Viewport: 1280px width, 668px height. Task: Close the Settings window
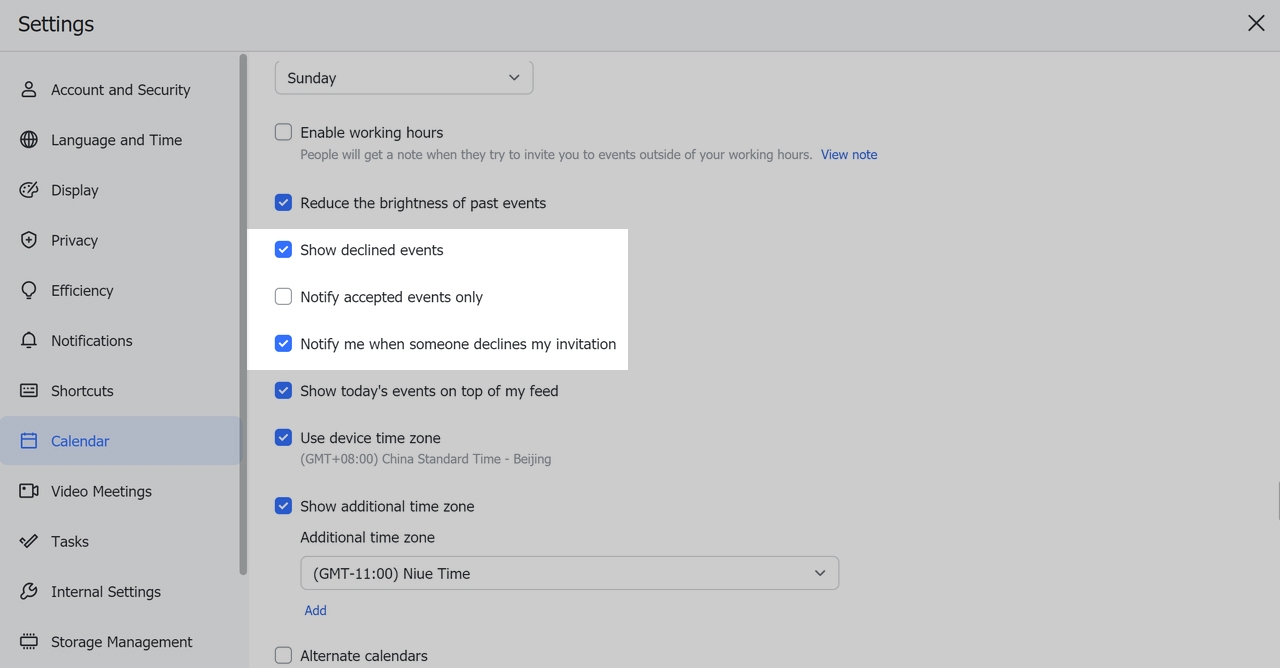(x=1256, y=24)
